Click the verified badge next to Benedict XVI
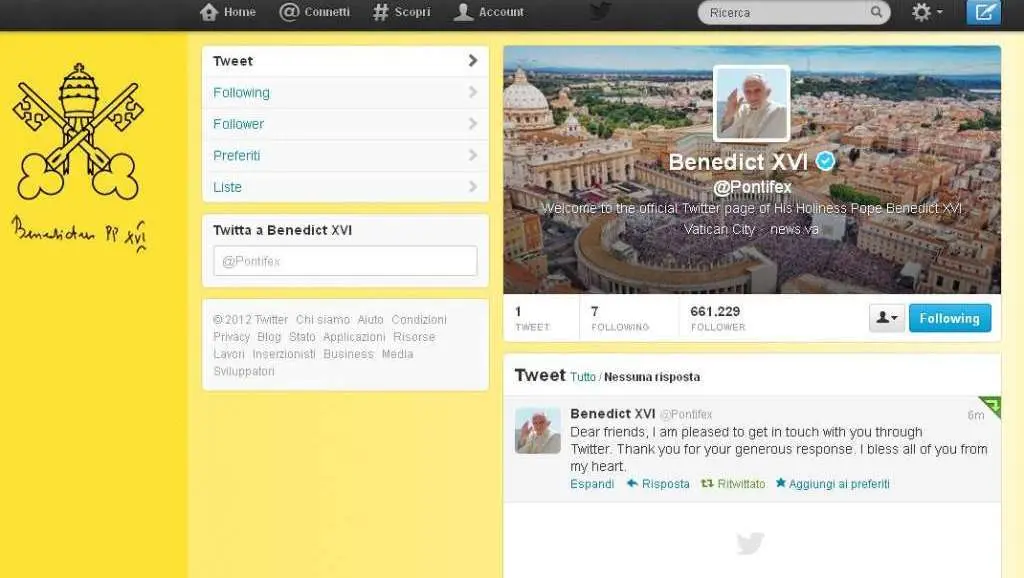 coord(826,161)
